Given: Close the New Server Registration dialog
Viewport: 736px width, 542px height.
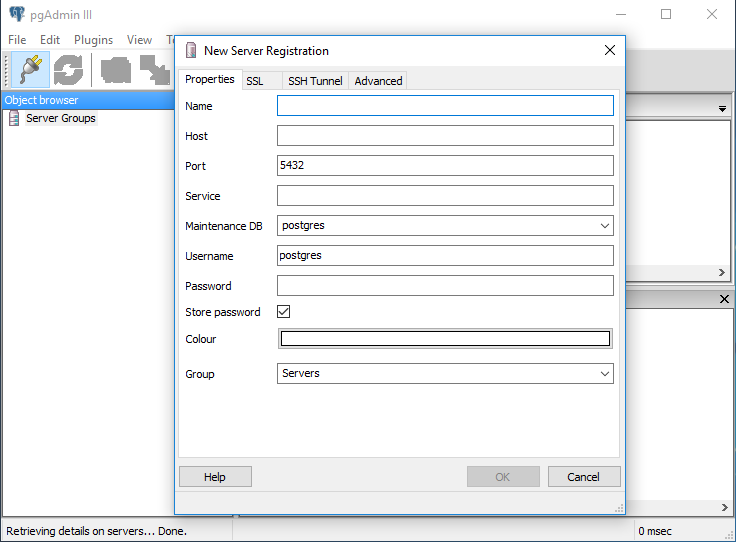Looking at the screenshot, I should click(610, 50).
